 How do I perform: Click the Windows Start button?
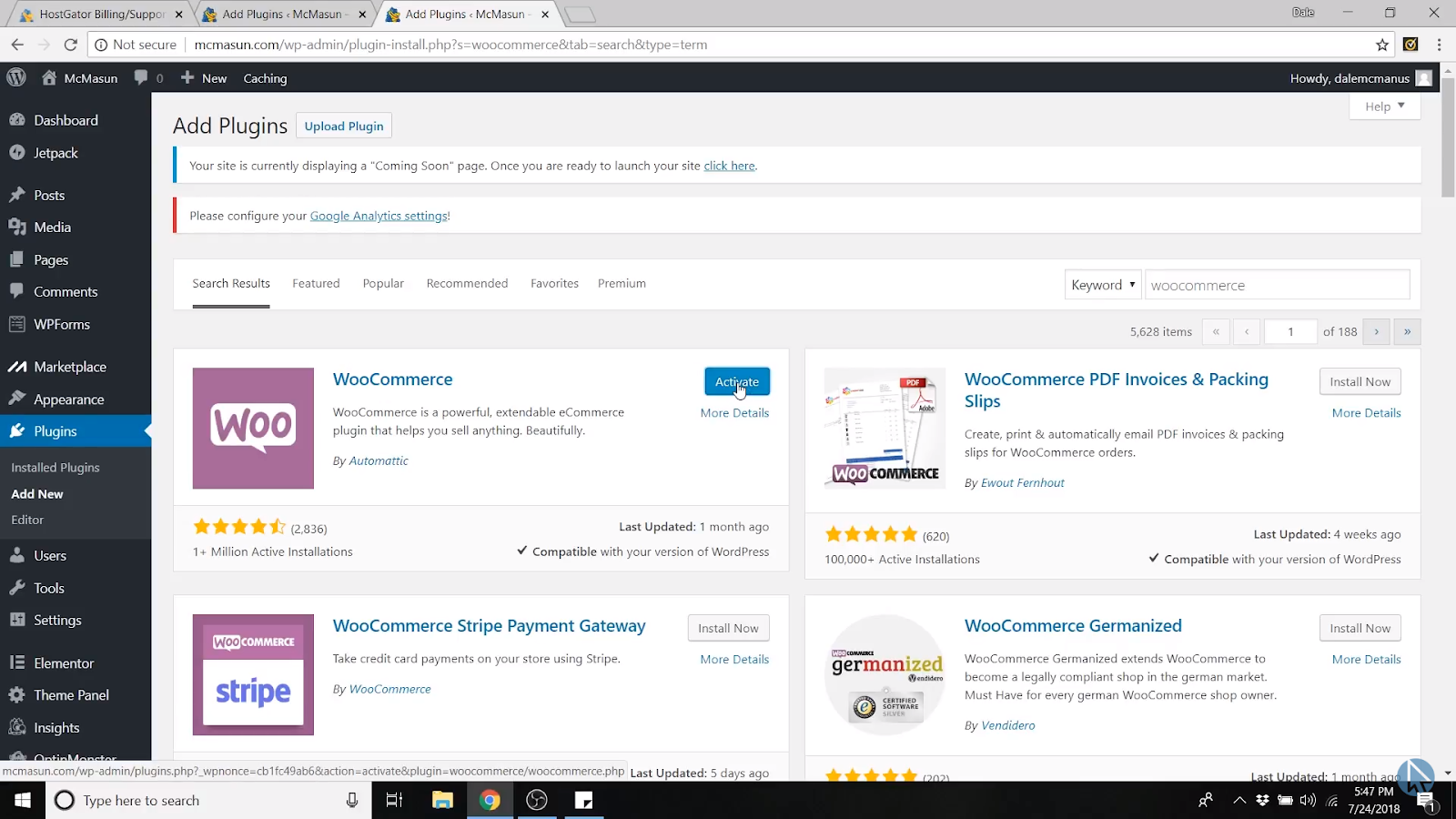pos(23,800)
